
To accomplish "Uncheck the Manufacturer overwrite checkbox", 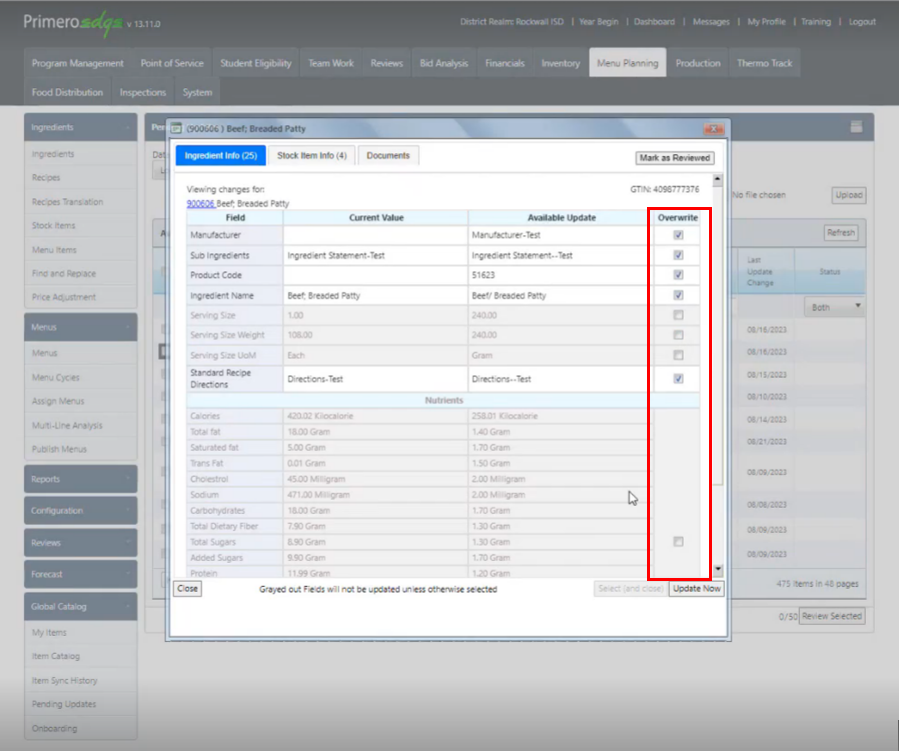I will (x=678, y=233).
